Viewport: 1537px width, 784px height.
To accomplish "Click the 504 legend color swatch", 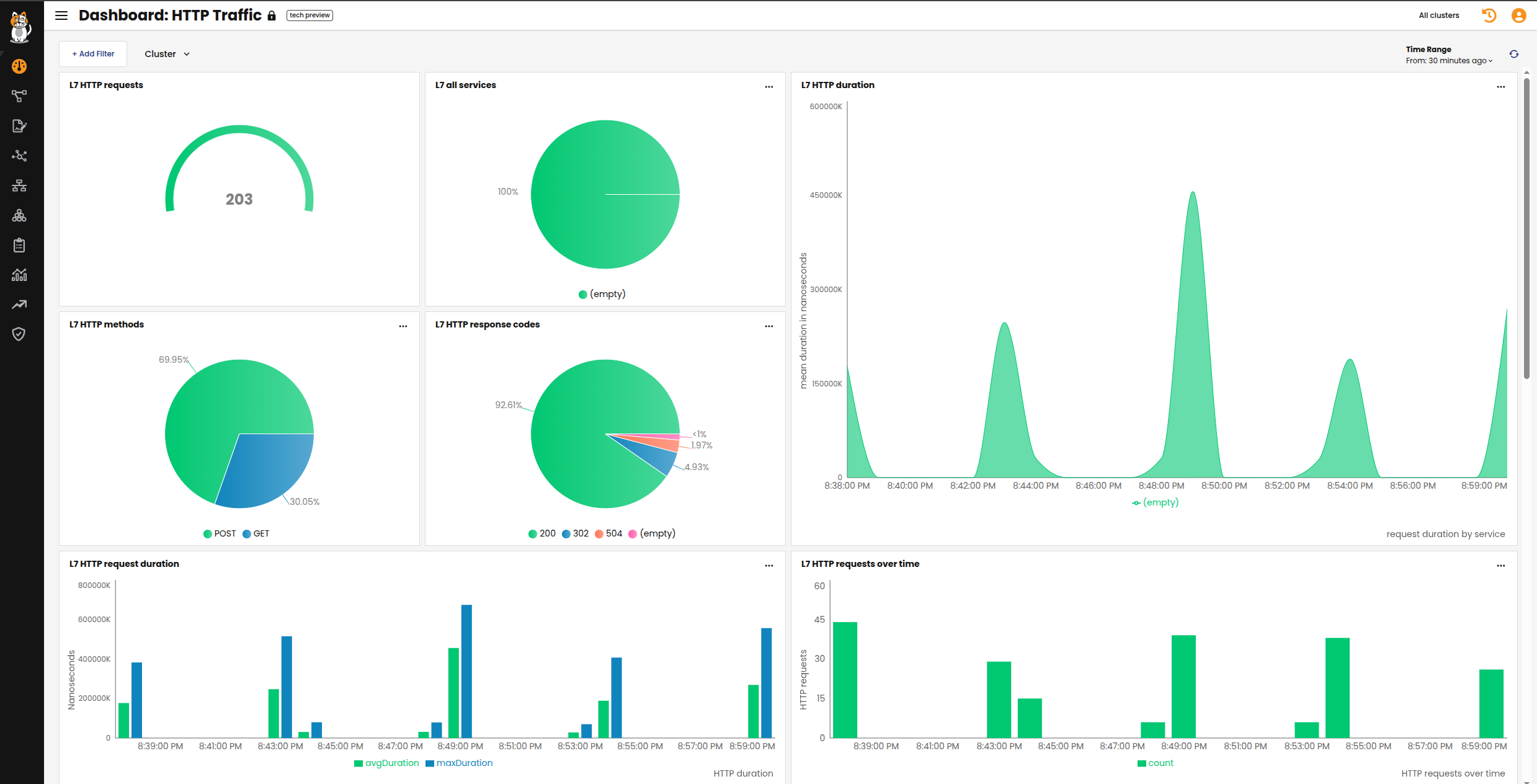I will pos(599,534).
